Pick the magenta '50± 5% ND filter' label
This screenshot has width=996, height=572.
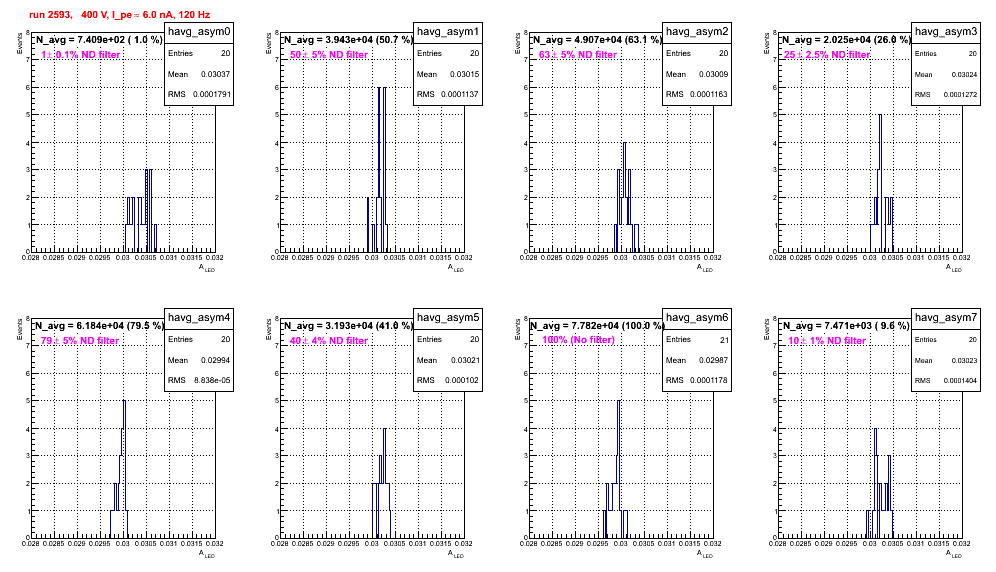click(x=329, y=55)
